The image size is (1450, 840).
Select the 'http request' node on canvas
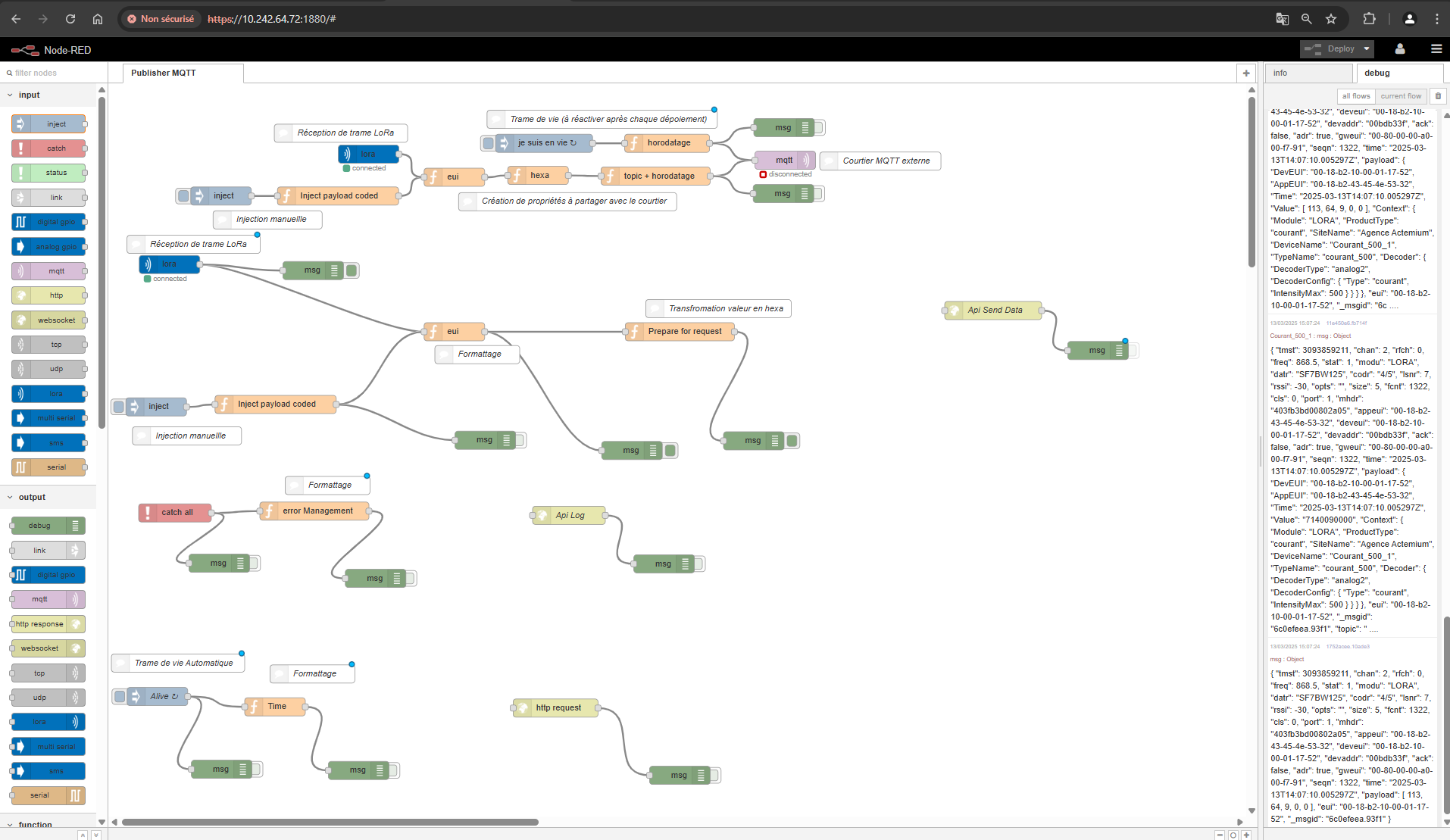(x=556, y=708)
